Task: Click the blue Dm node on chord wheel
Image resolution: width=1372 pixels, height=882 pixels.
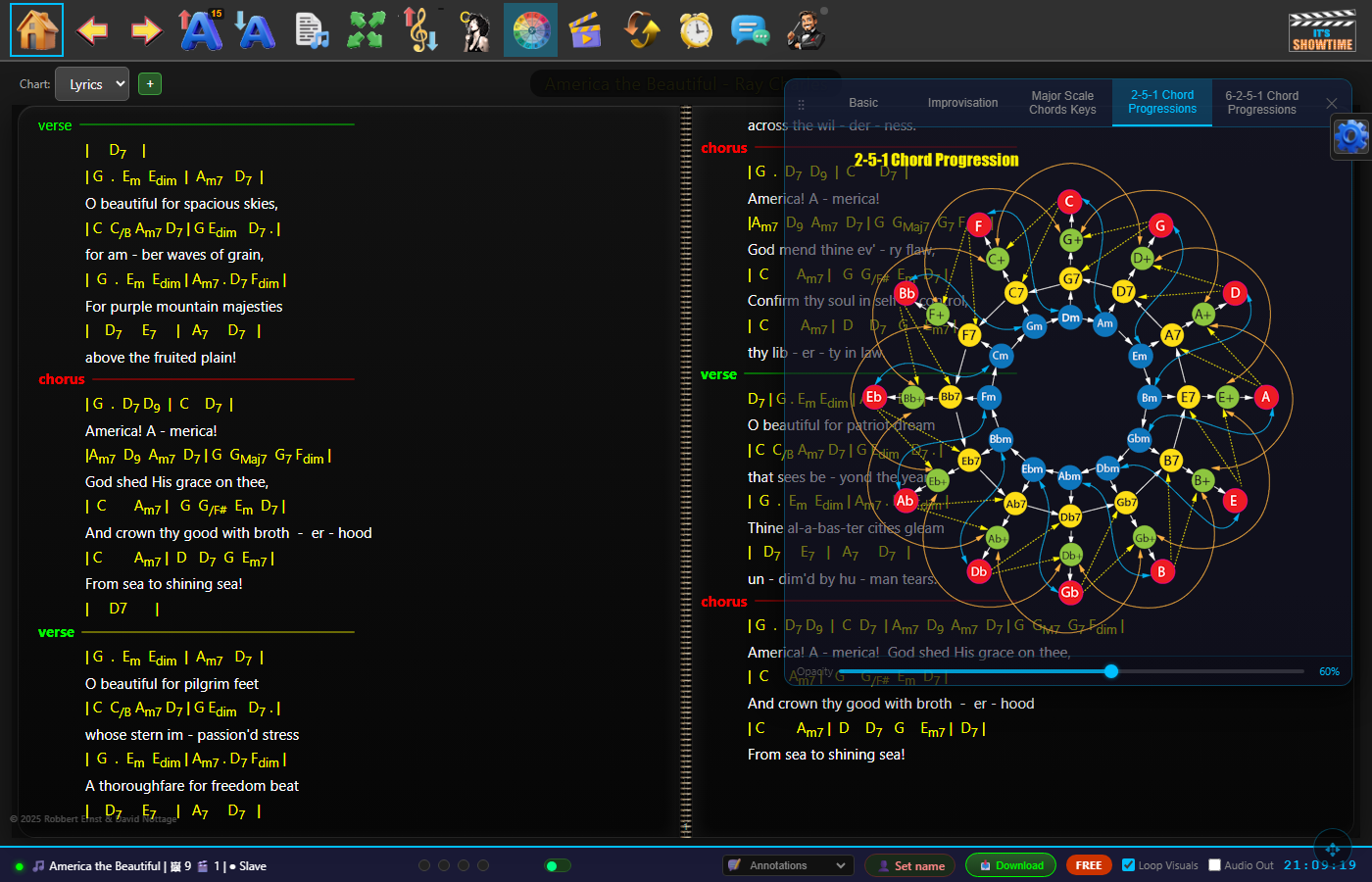Action: (1070, 318)
